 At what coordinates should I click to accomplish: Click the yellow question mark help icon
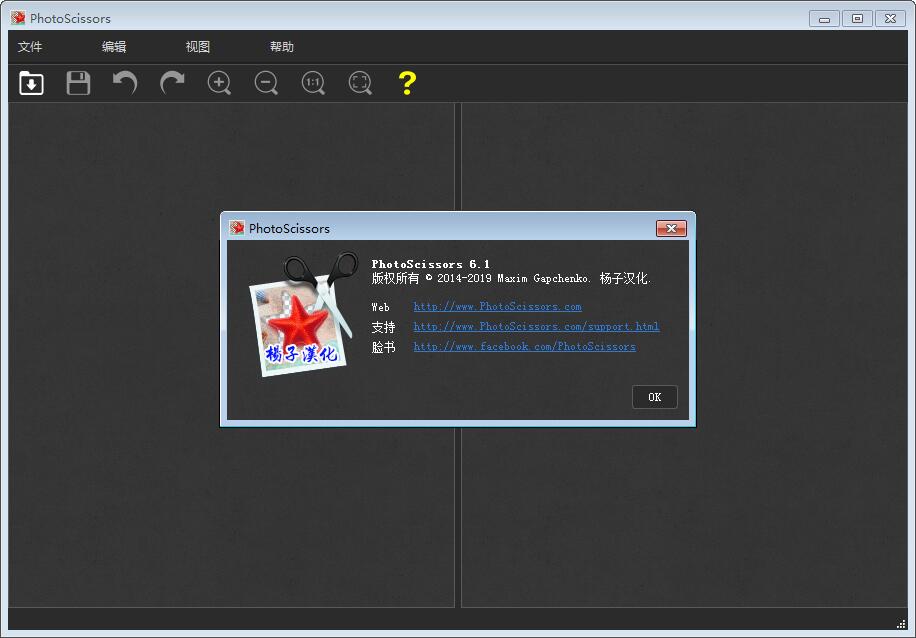point(406,83)
